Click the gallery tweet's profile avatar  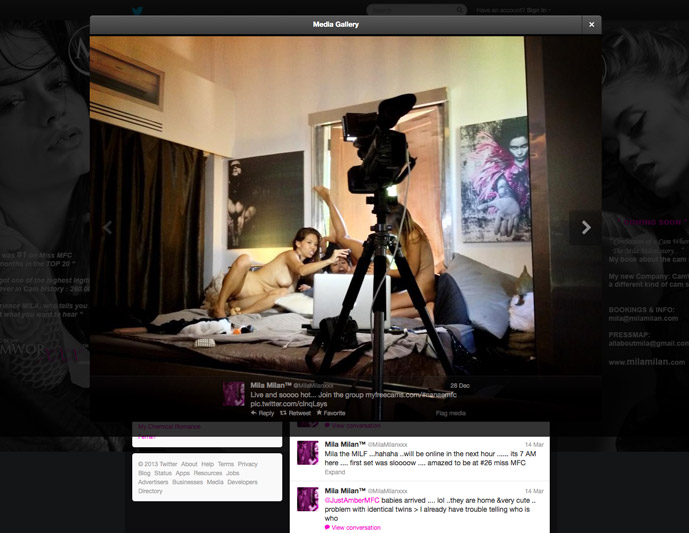234,392
